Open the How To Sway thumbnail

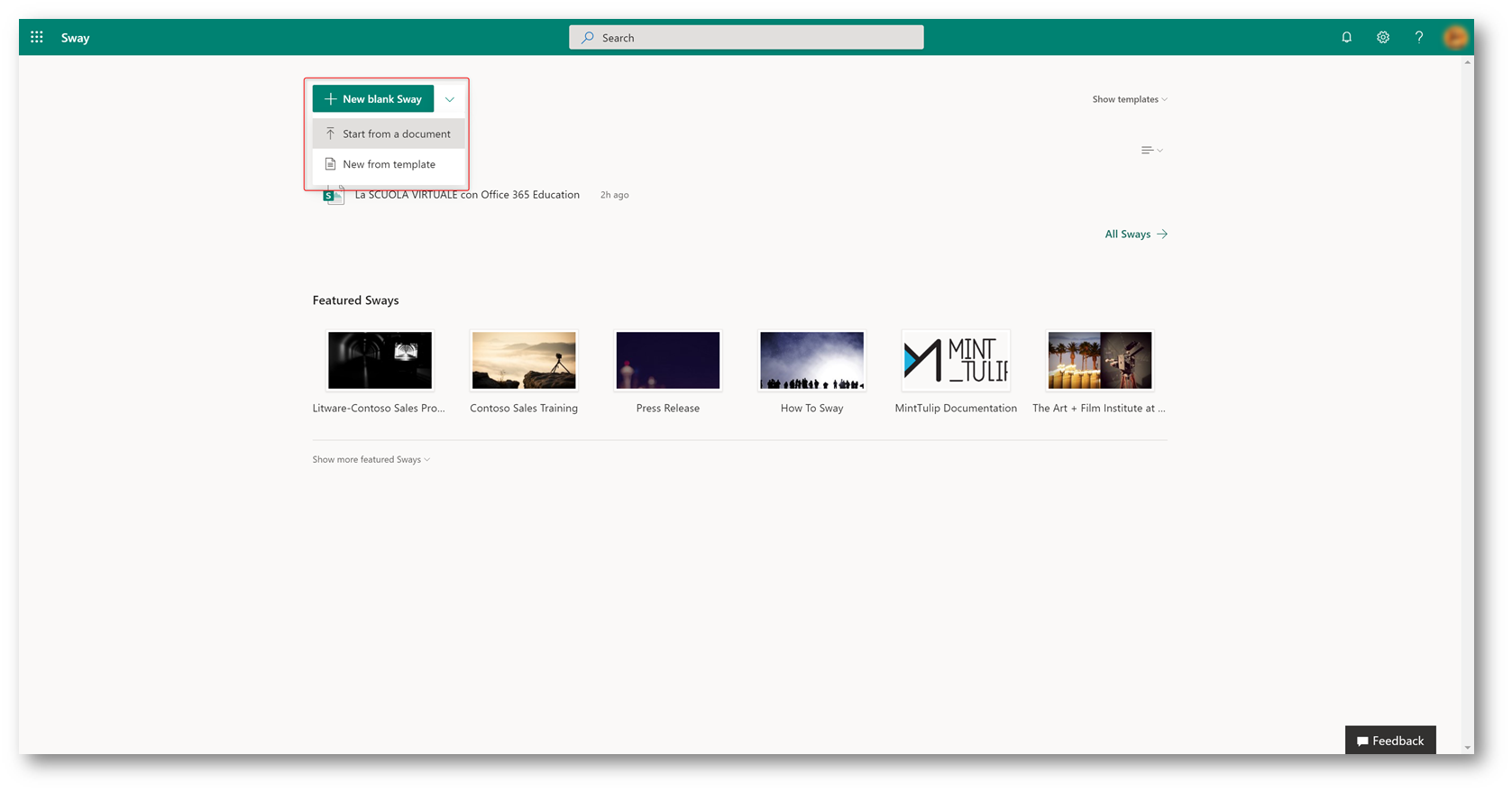811,360
